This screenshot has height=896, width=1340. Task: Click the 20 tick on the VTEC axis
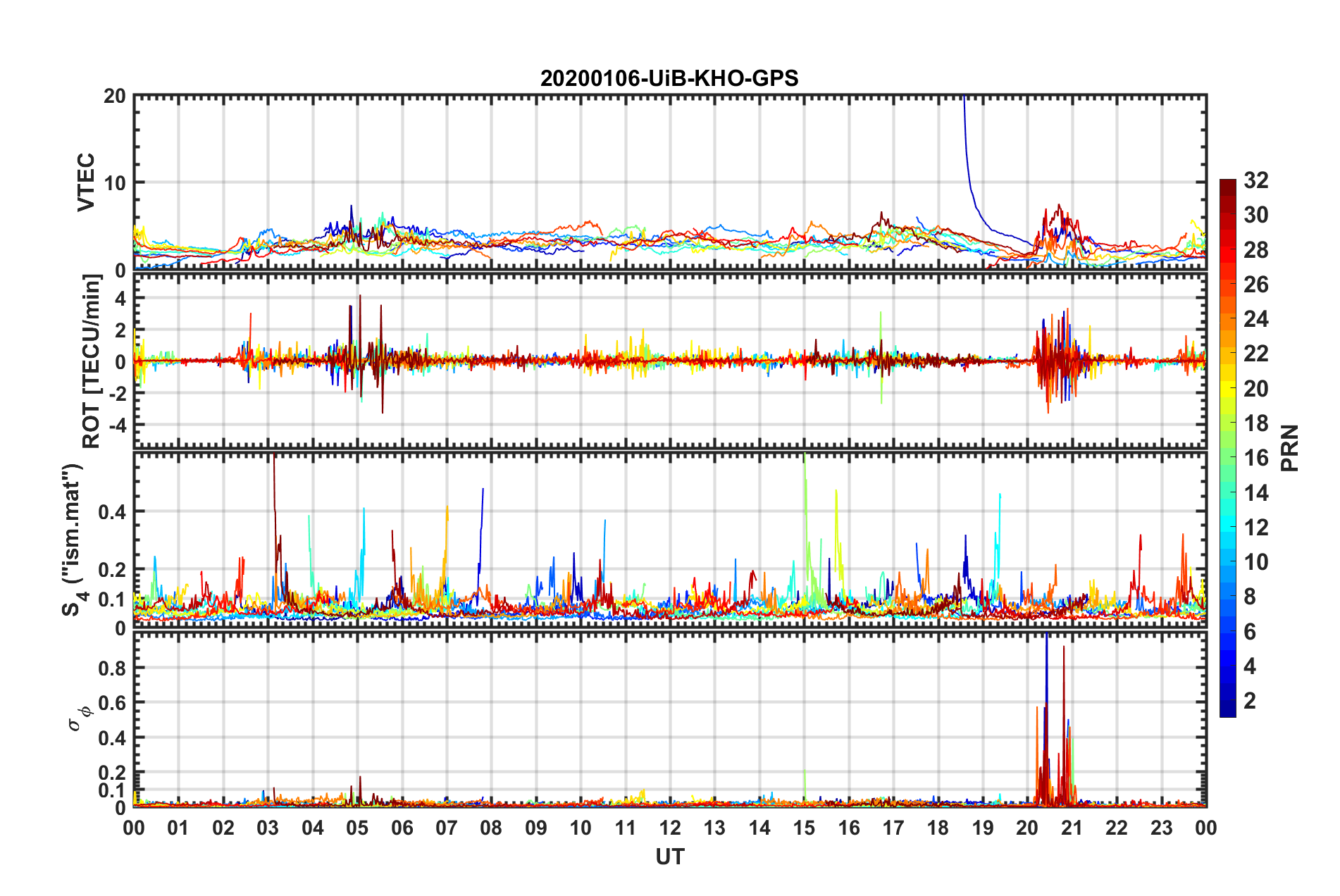pos(115,96)
